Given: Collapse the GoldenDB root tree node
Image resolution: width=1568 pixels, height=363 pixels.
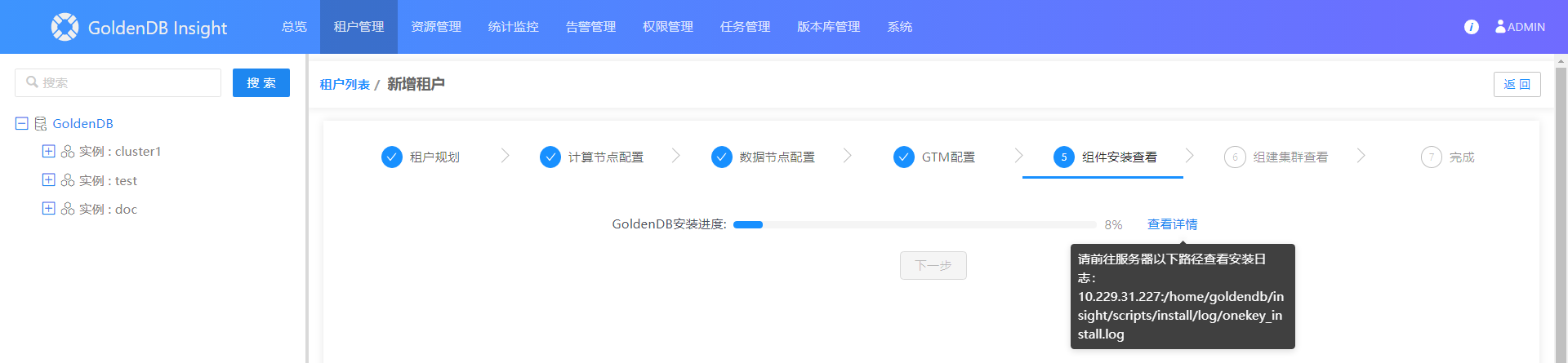Looking at the screenshot, I should (x=22, y=124).
